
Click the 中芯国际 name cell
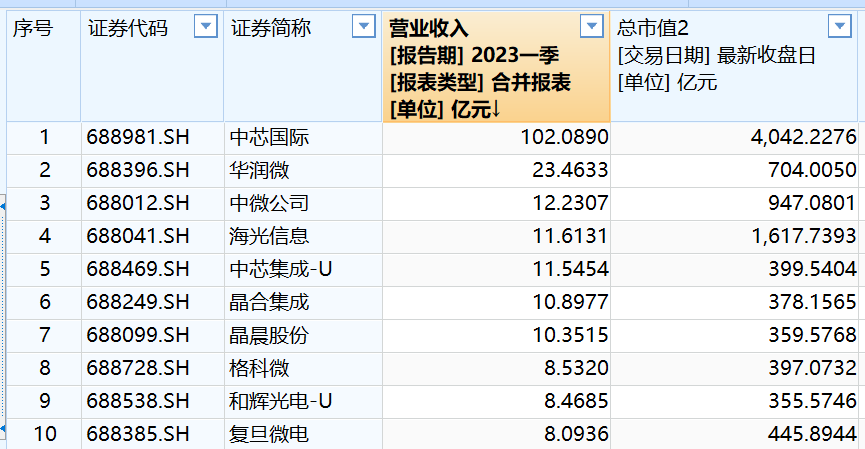[303, 138]
